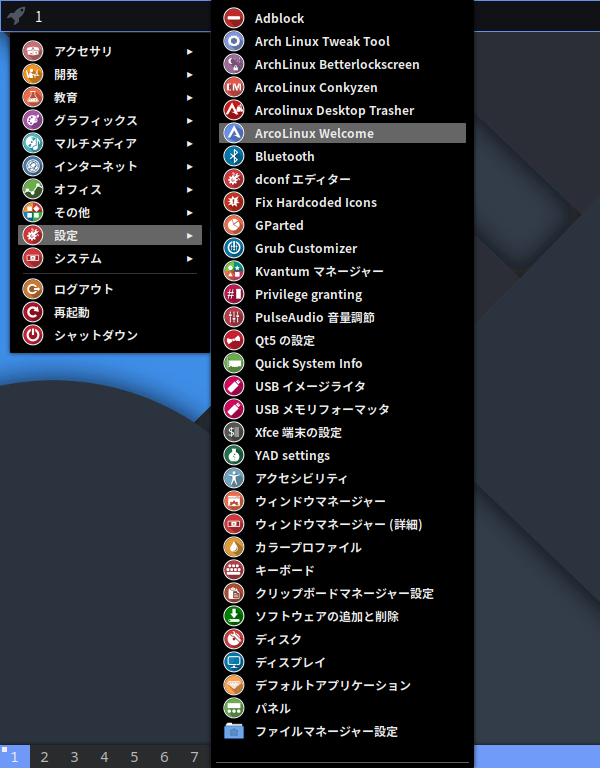Expand the システム submenu arrow
Image resolution: width=600 pixels, height=768 pixels.
[190, 259]
